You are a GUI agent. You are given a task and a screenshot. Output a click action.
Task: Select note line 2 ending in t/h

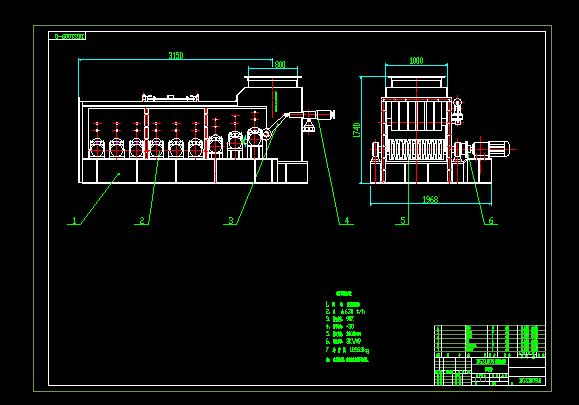click(x=346, y=312)
